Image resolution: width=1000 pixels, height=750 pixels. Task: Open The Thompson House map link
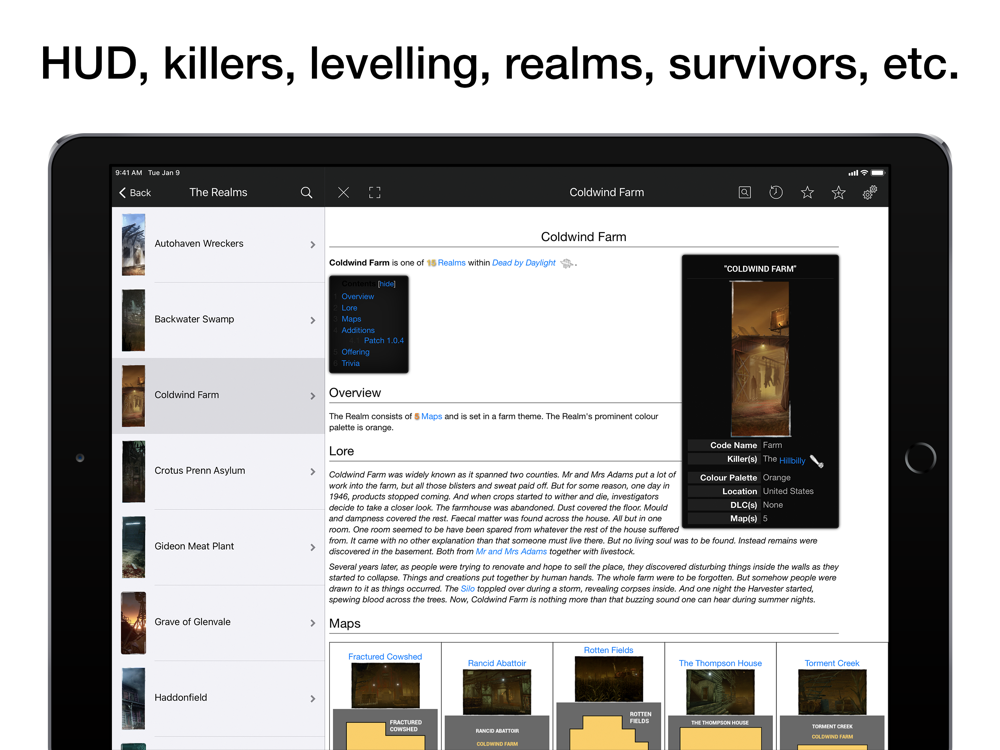[x=720, y=663]
